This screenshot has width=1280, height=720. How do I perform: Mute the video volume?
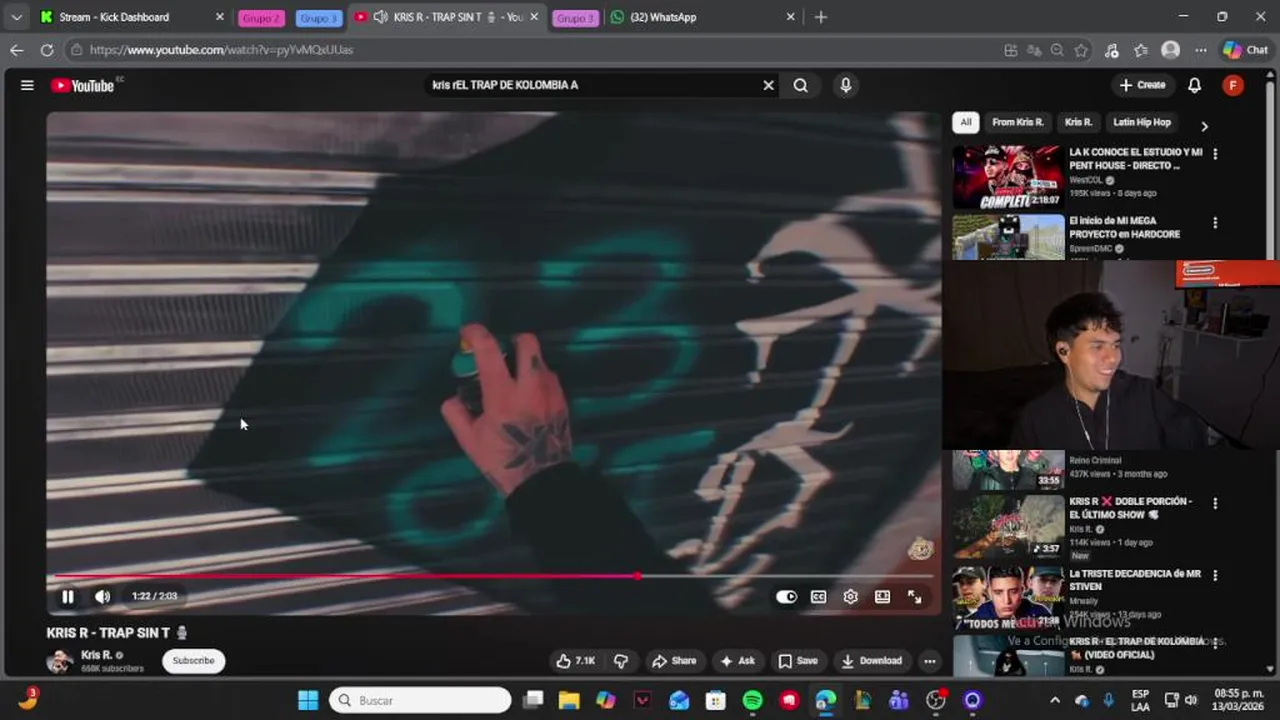[102, 597]
